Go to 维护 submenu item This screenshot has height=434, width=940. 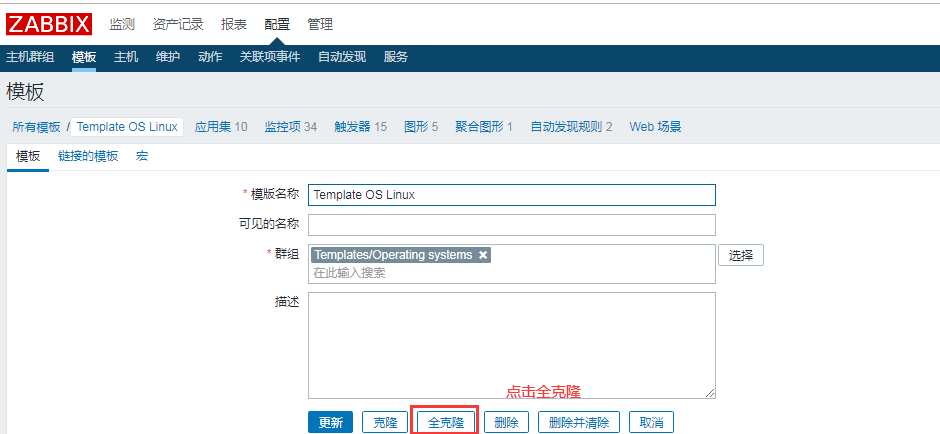[168, 57]
